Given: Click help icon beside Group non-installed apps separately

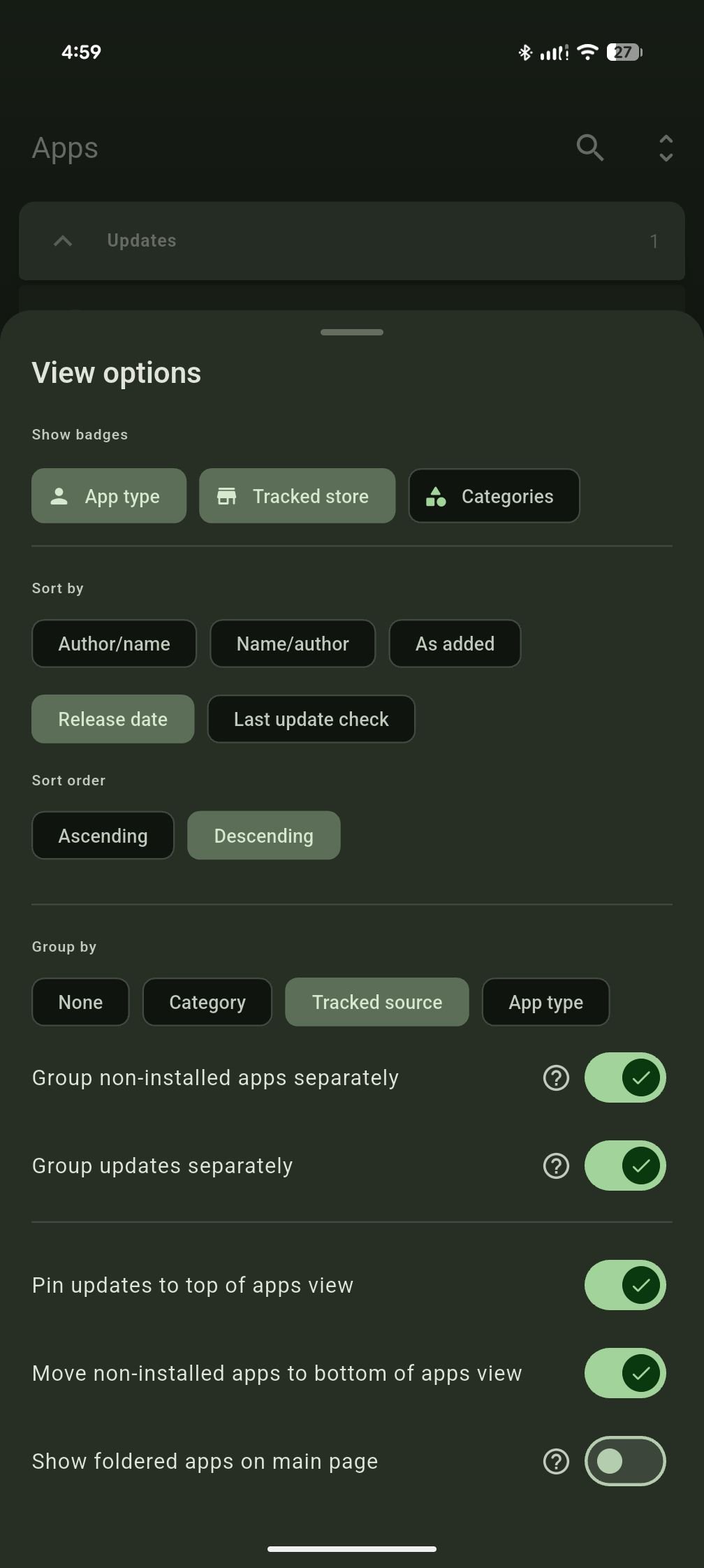Looking at the screenshot, I should 556,1078.
